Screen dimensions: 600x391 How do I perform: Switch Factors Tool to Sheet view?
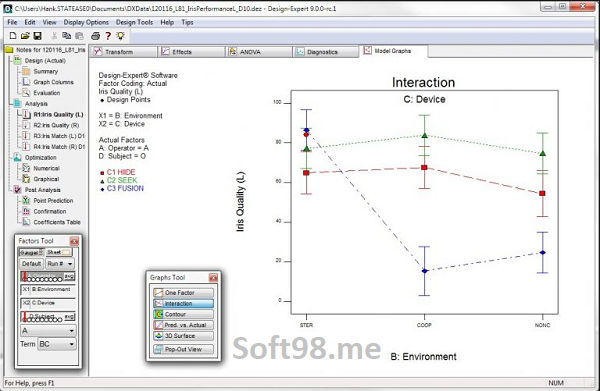[59, 253]
